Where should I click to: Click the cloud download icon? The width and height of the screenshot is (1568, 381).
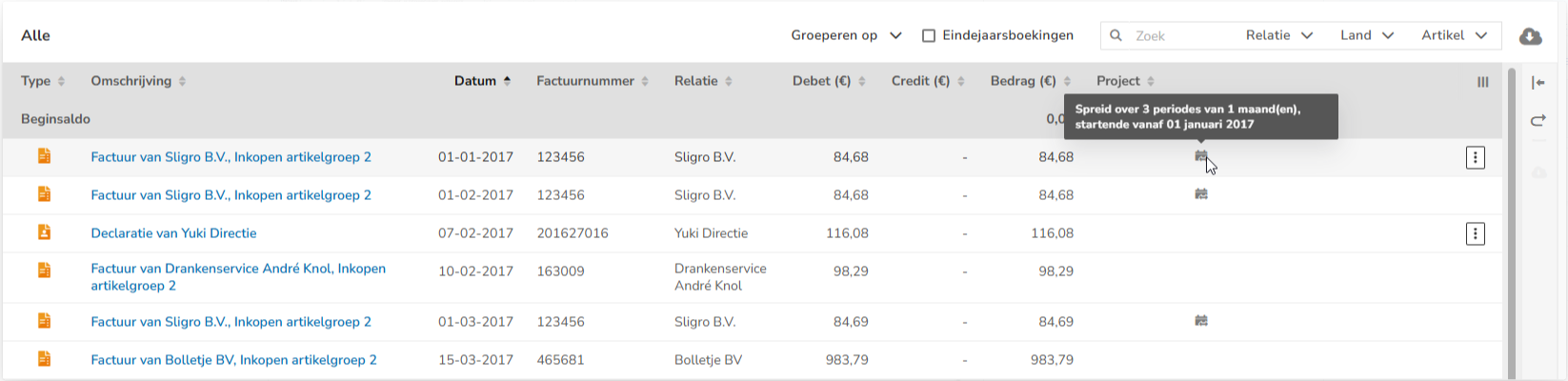pos(1530,36)
